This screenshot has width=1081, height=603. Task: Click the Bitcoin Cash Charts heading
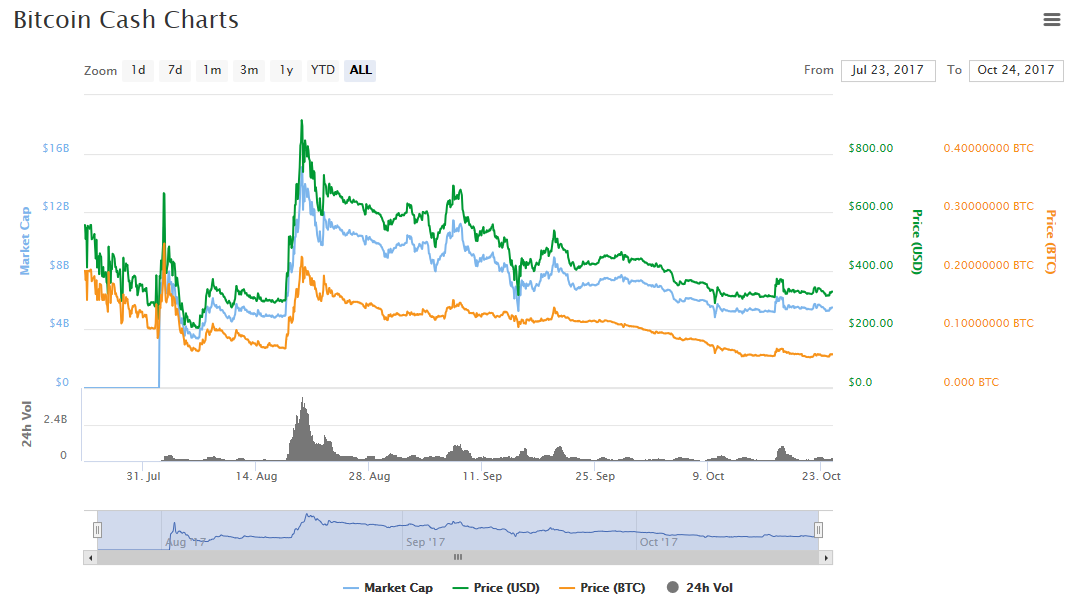[x=125, y=20]
